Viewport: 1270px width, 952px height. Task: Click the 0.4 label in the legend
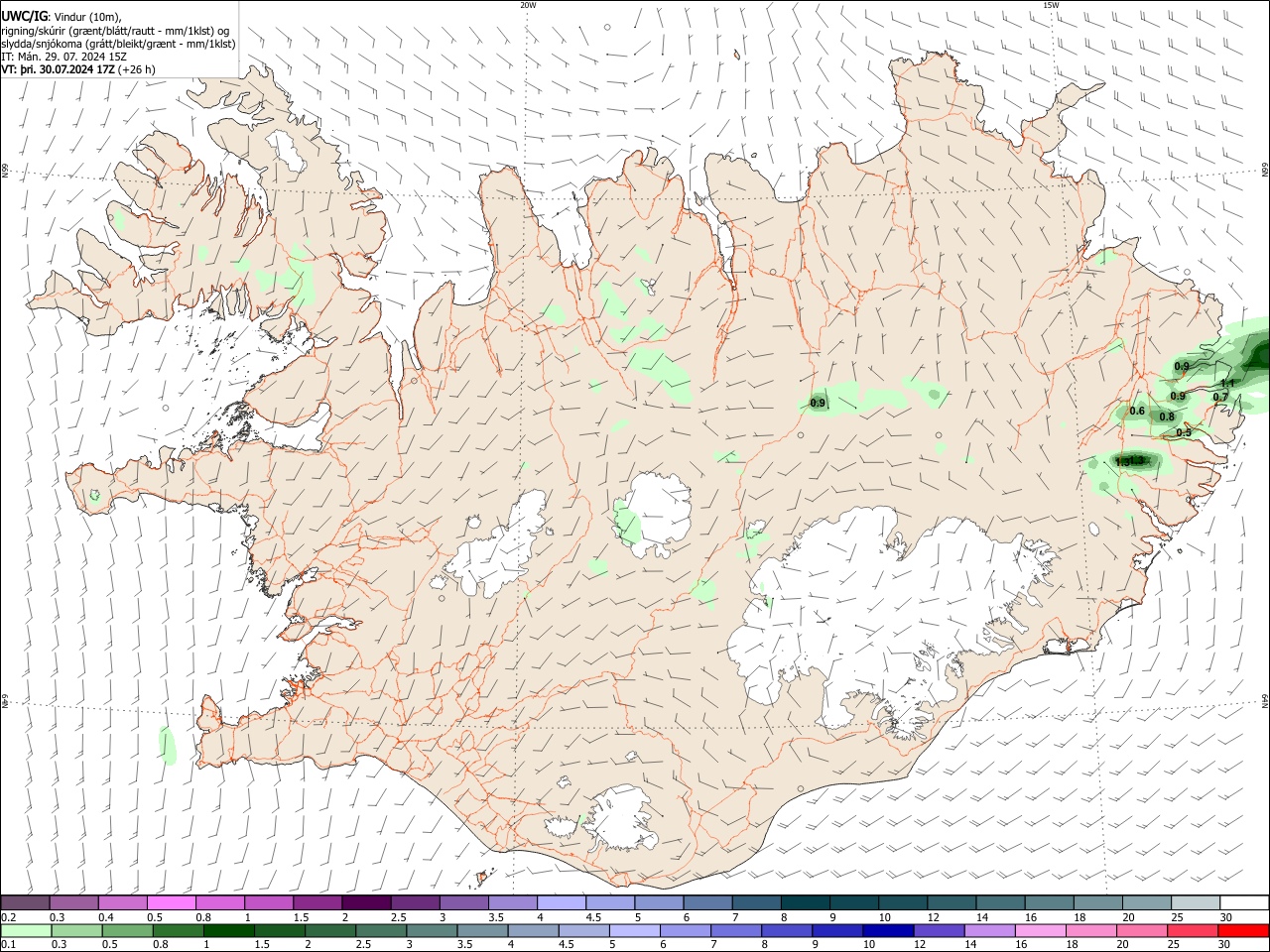point(106,917)
